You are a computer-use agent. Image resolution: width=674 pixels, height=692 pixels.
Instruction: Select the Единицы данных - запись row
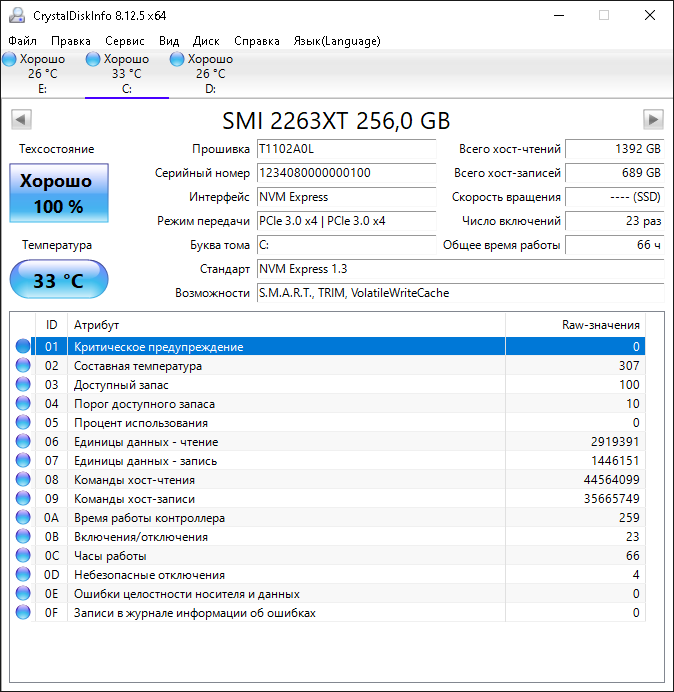[x=328, y=460]
